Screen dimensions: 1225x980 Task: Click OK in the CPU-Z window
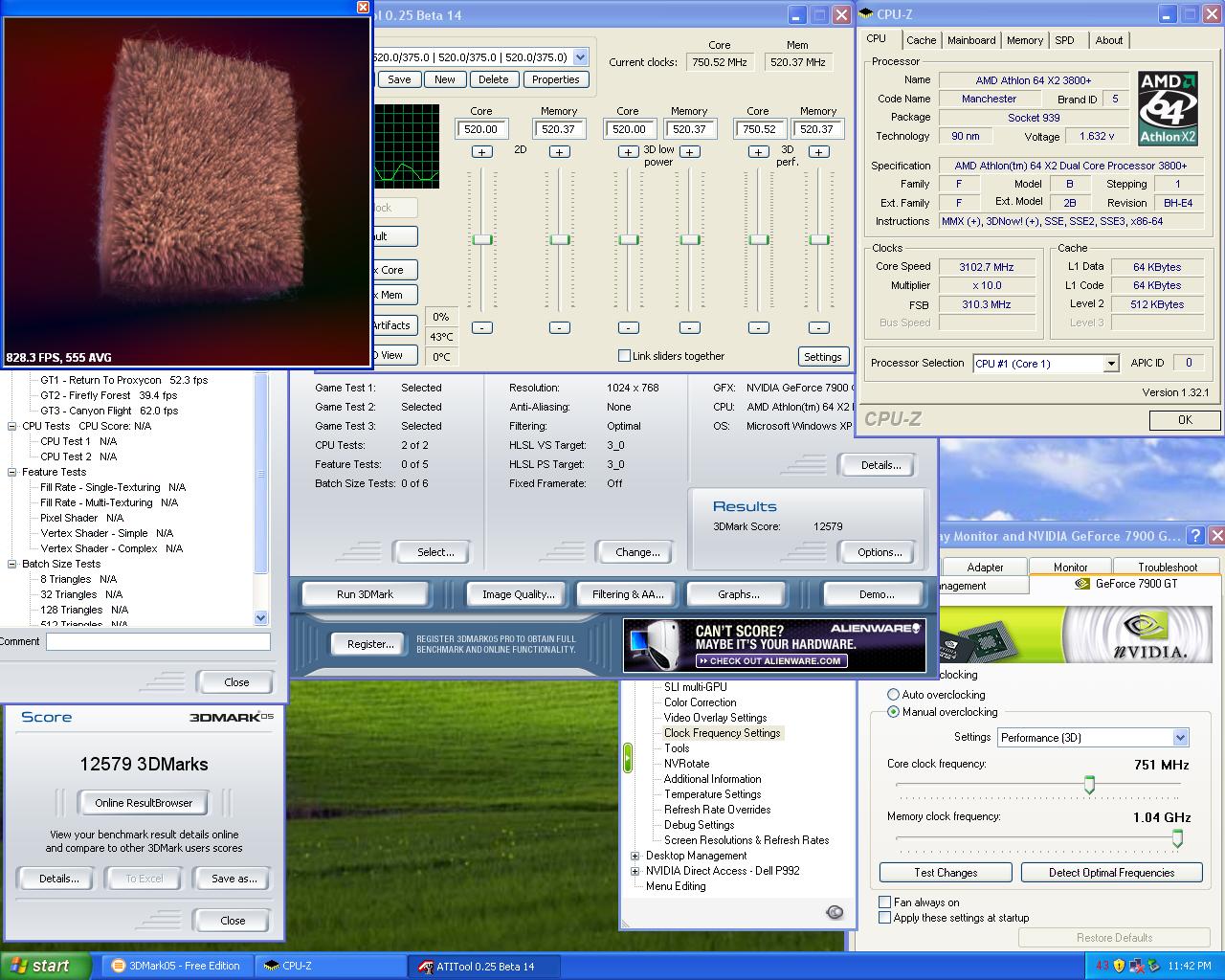click(x=1185, y=420)
